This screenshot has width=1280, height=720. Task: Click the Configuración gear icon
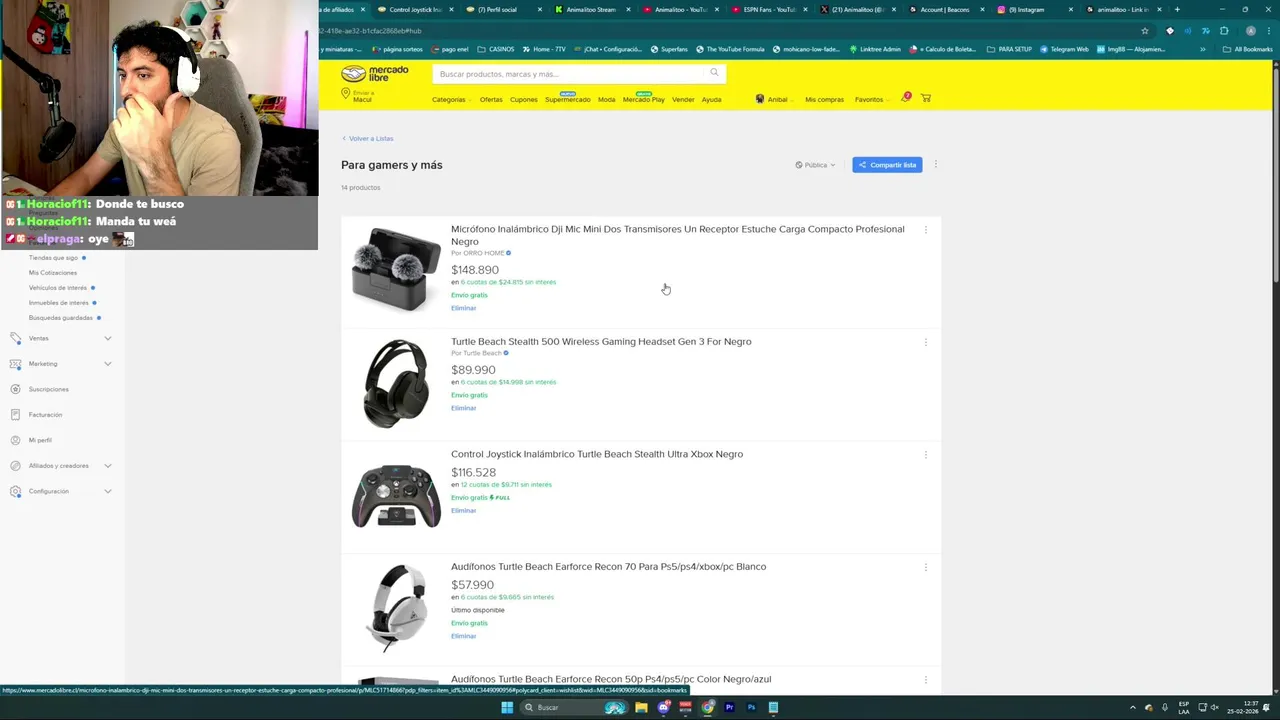15,491
